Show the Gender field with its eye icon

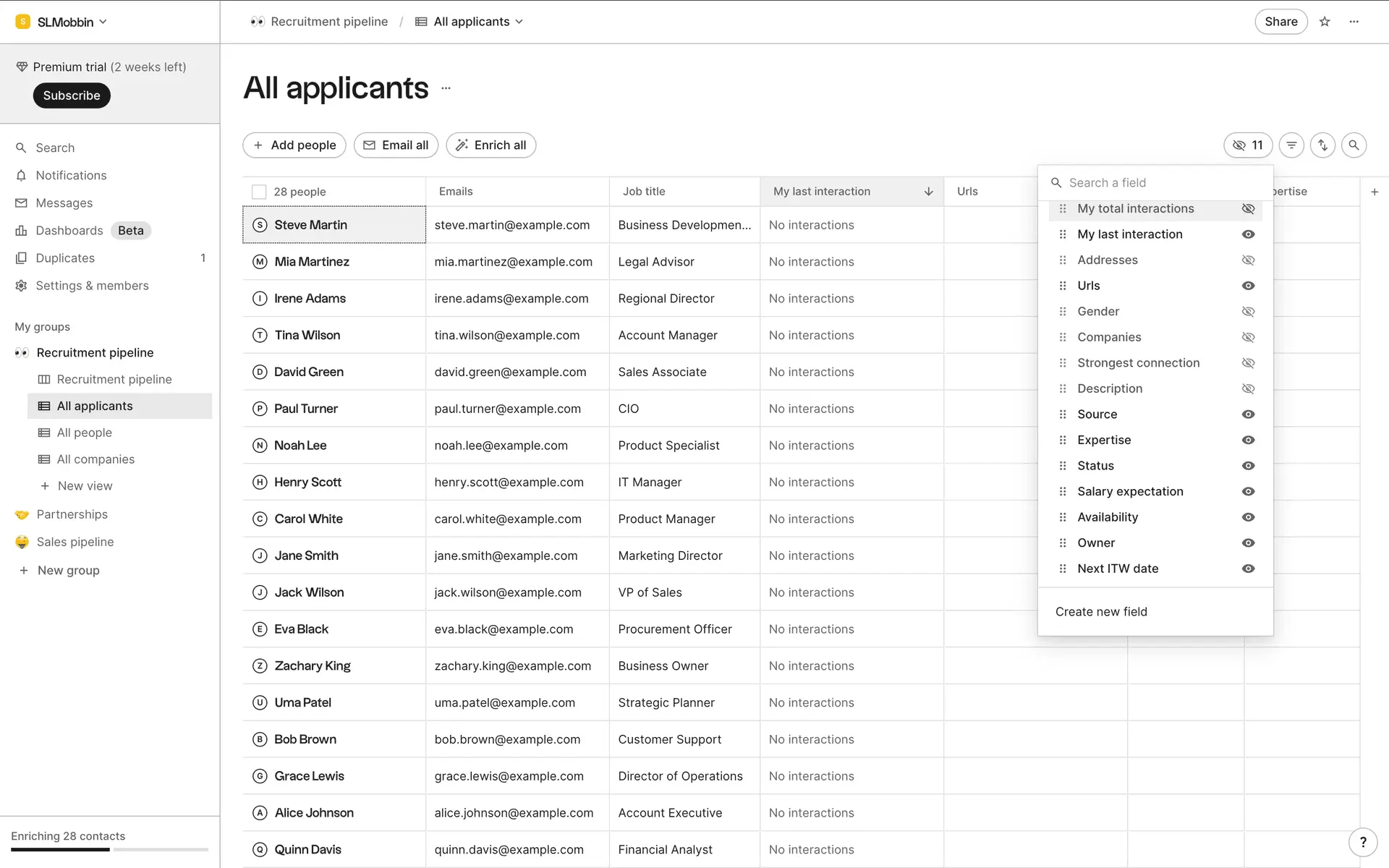click(x=1248, y=312)
